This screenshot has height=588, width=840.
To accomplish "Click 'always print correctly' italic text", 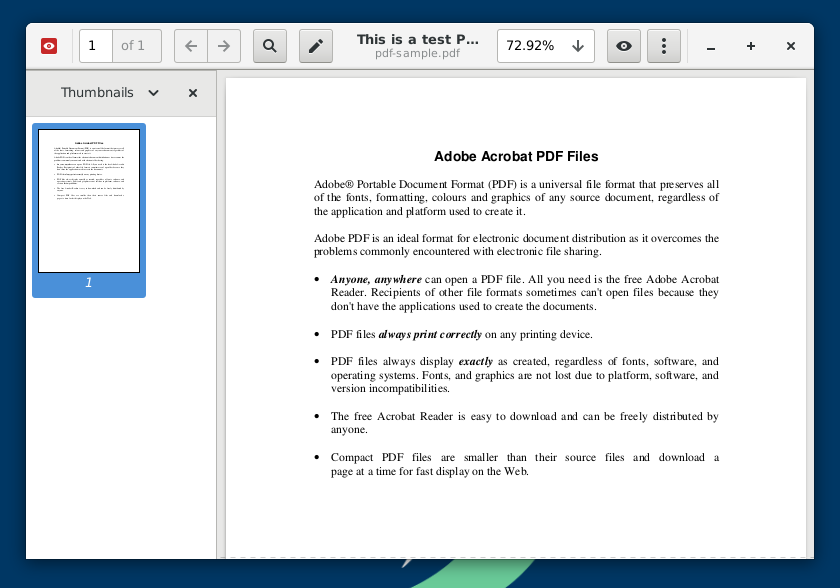I will pyautogui.click(x=430, y=335).
